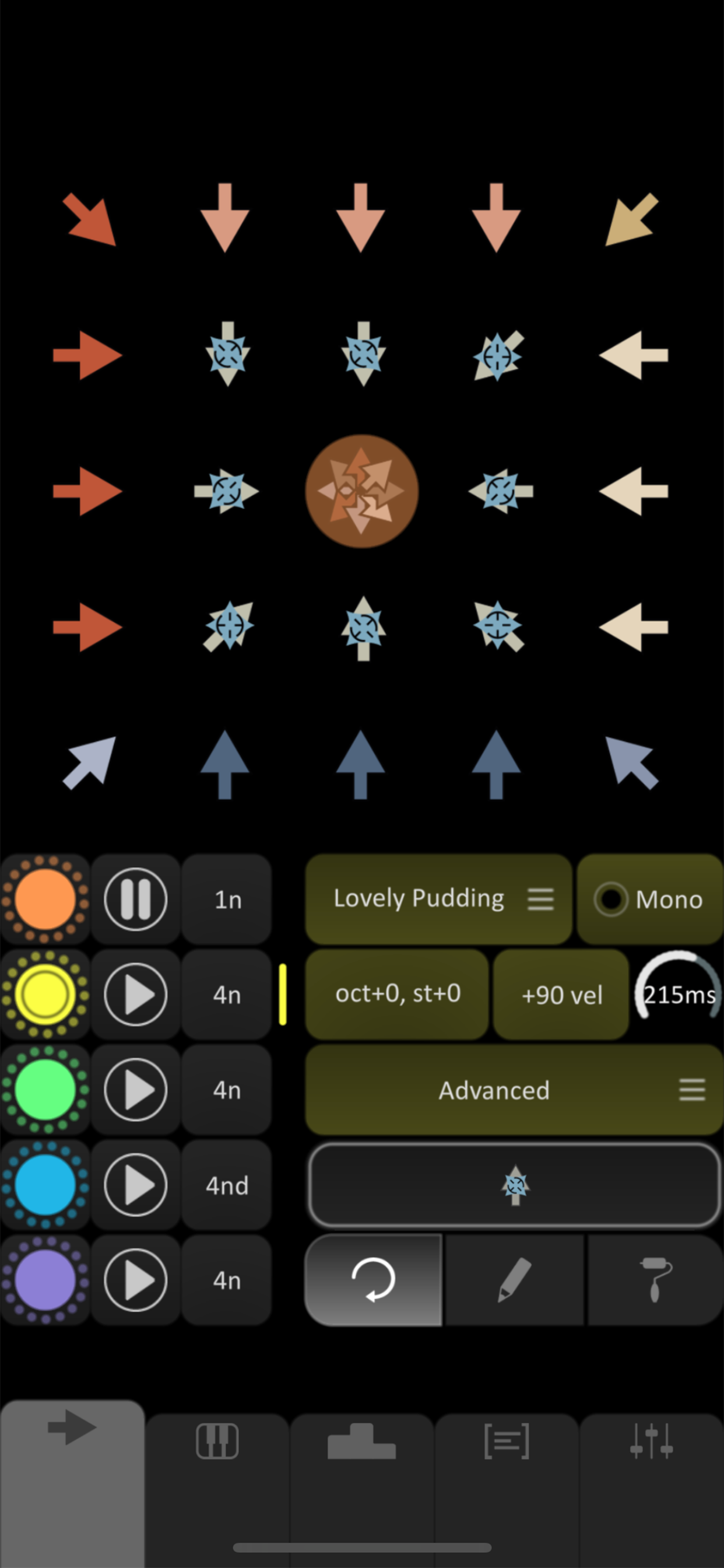
Task: Play the purple track
Action: tap(136, 1280)
